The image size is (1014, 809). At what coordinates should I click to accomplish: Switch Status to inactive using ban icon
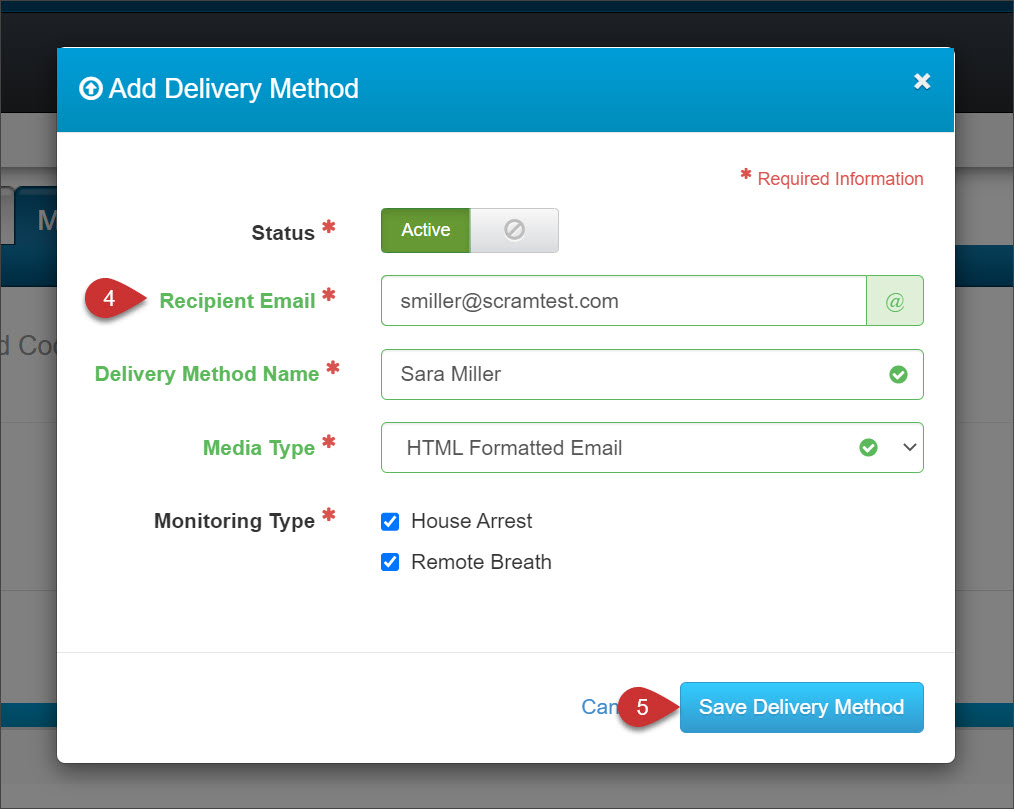click(514, 230)
